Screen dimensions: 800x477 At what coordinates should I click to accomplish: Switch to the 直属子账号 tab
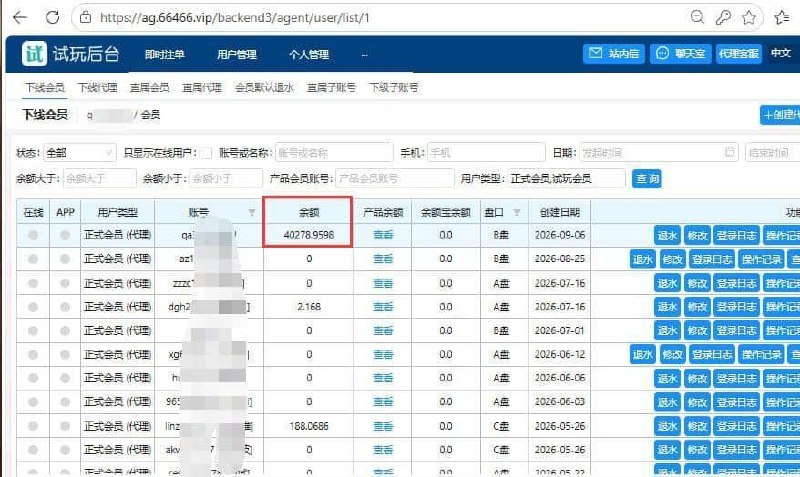click(331, 88)
